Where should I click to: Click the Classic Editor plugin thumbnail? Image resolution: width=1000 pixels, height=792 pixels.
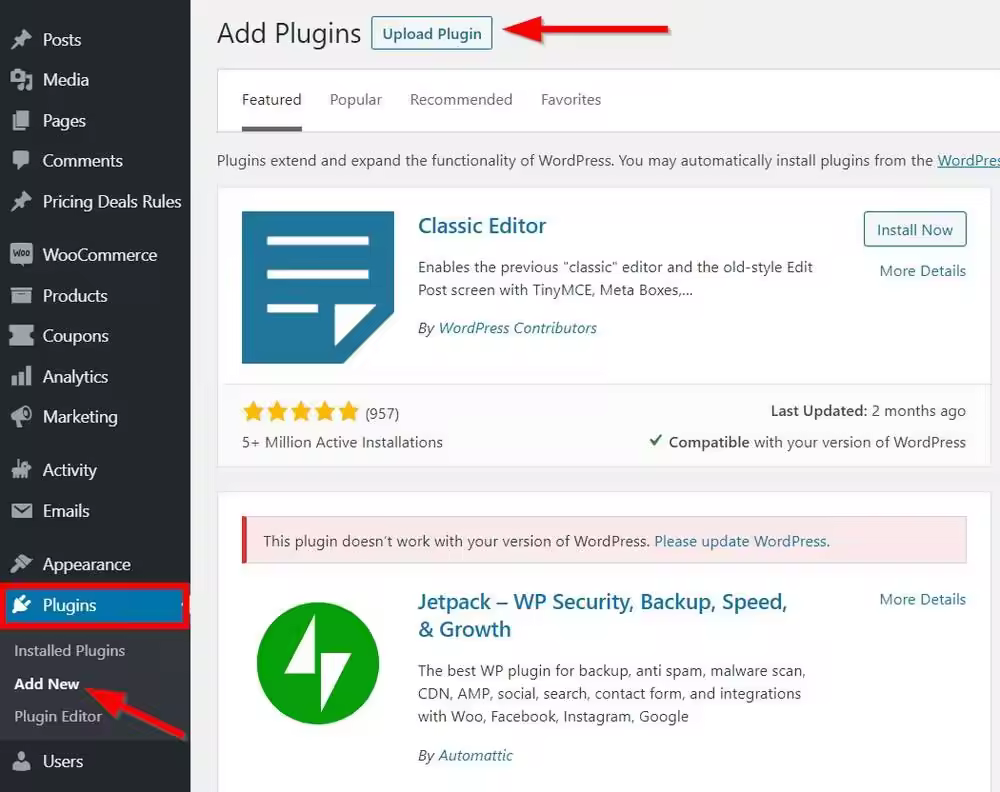[318, 287]
